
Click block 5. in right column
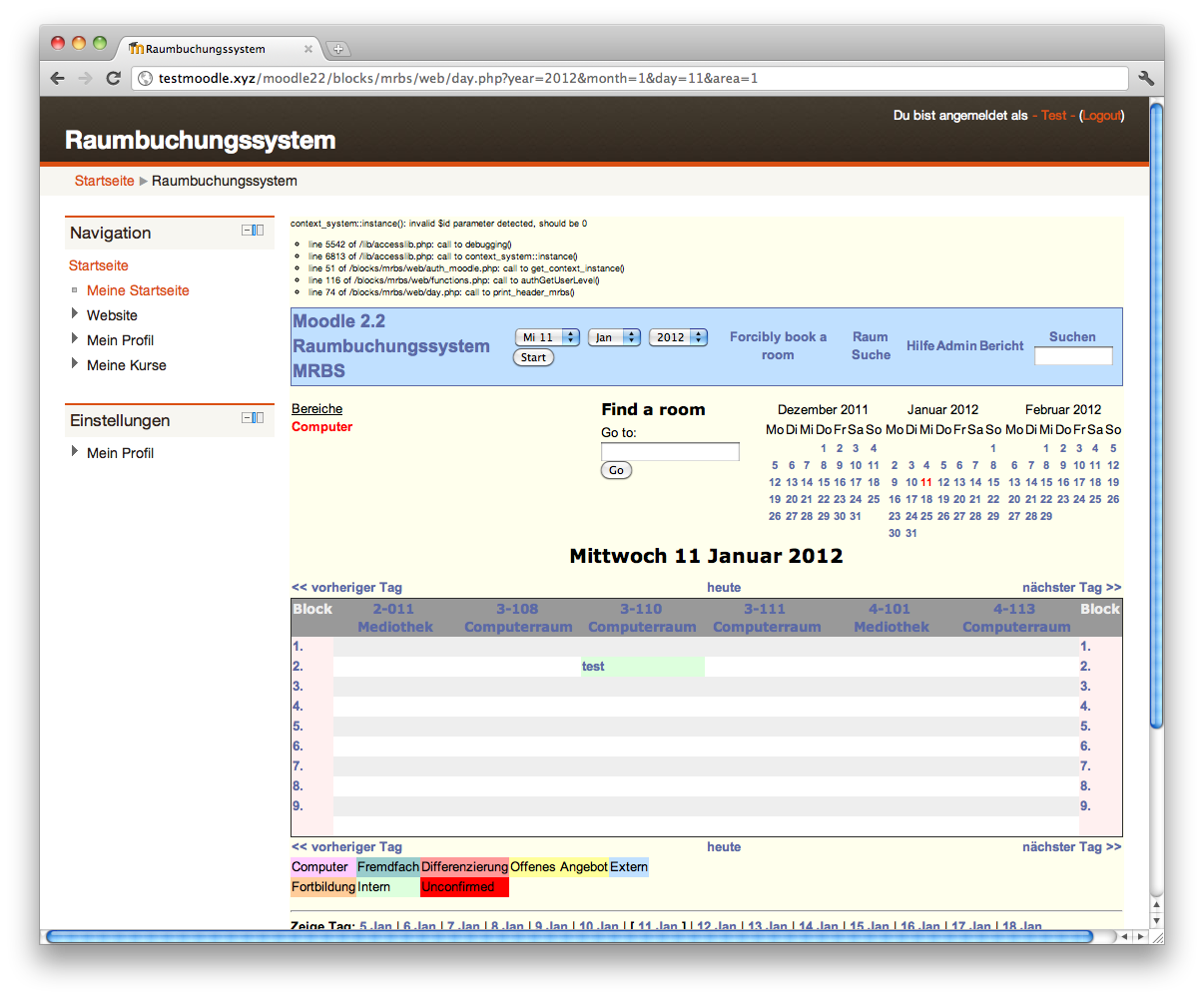pos(1085,727)
